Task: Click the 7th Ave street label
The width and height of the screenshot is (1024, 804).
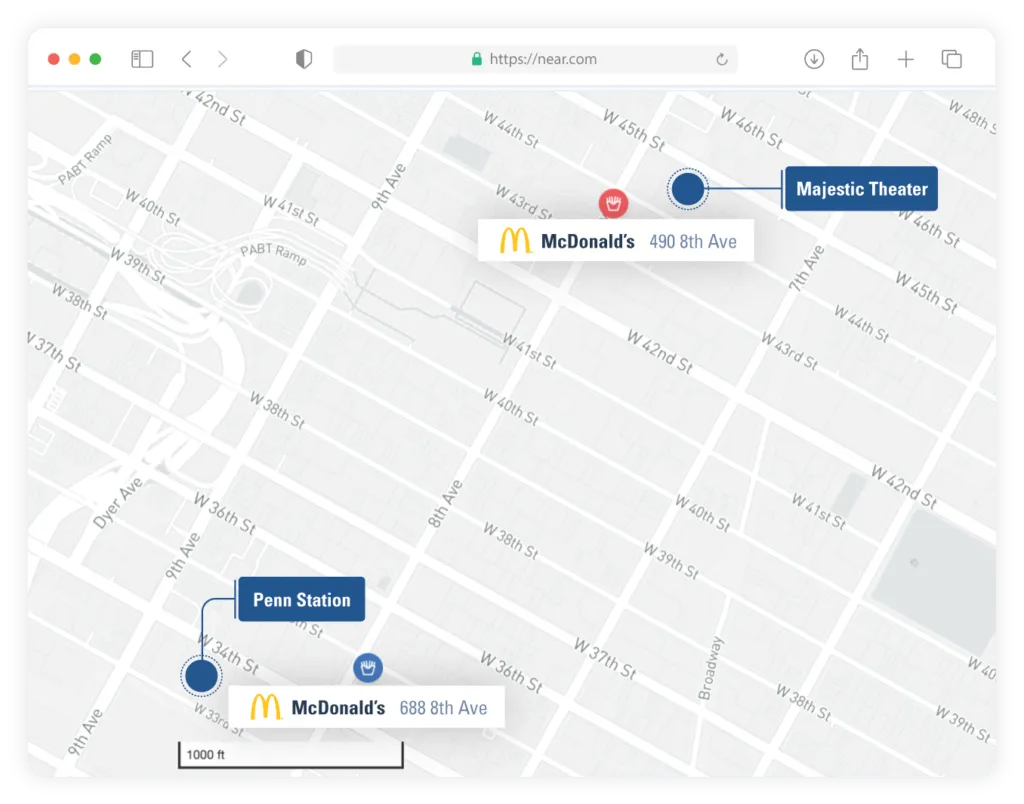Action: [807, 268]
